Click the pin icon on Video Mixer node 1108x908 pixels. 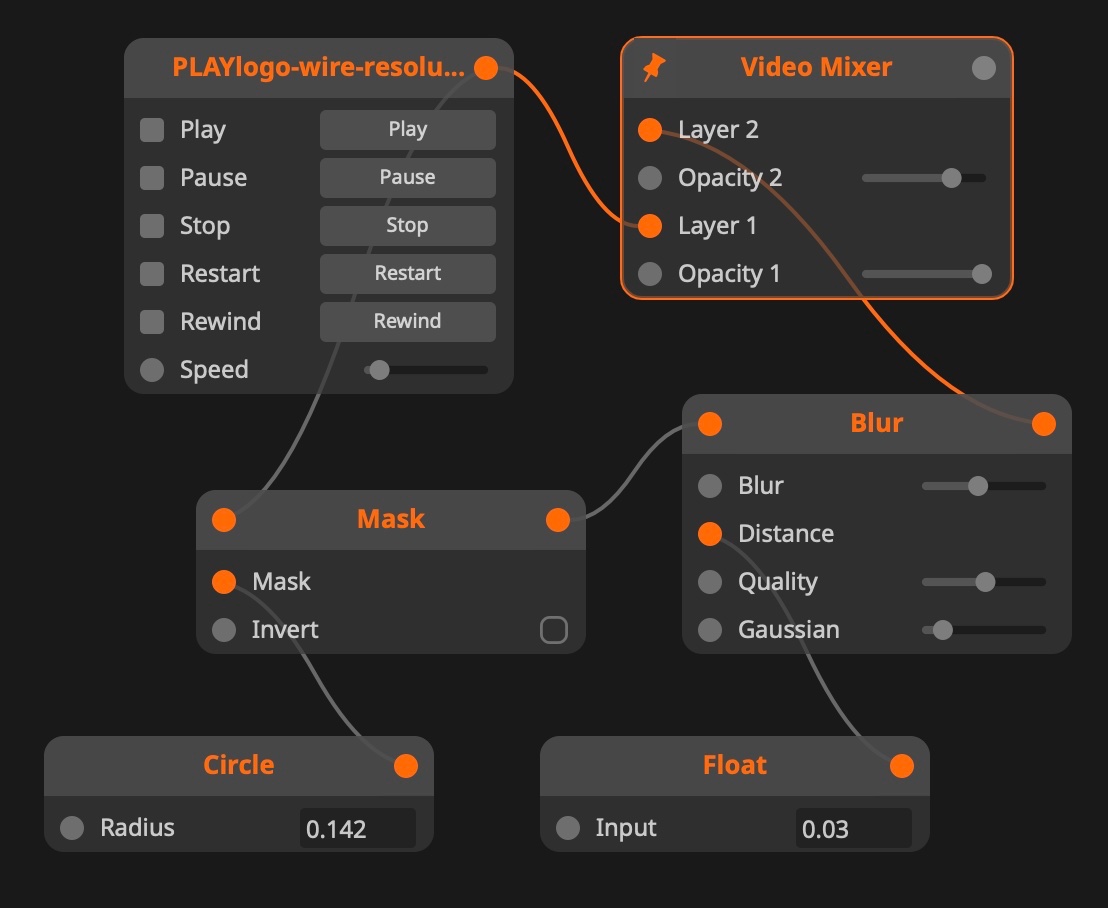[654, 68]
